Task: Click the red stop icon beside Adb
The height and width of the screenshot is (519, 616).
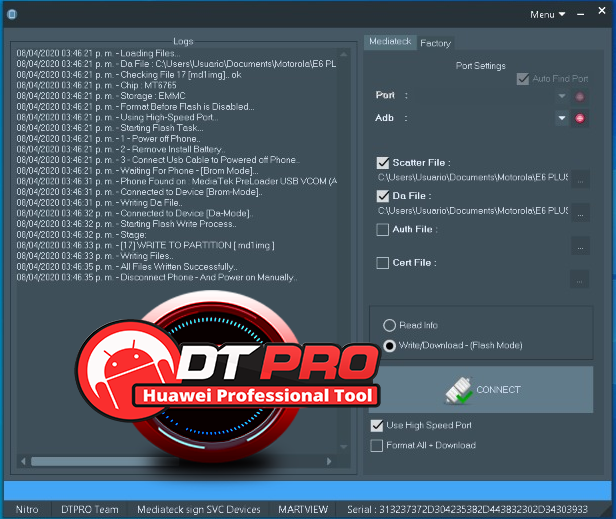Action: point(579,118)
